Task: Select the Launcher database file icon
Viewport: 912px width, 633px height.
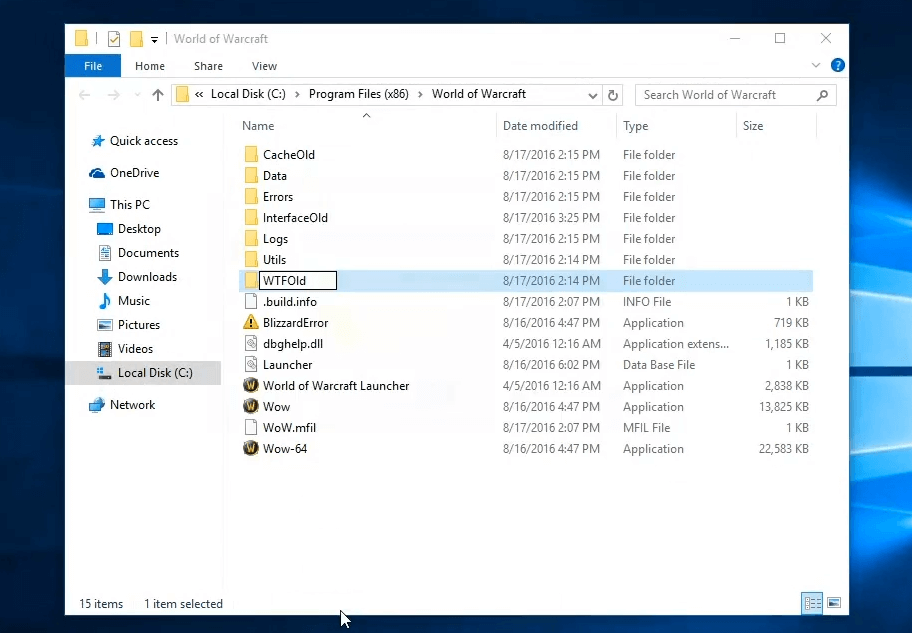Action: pos(251,364)
